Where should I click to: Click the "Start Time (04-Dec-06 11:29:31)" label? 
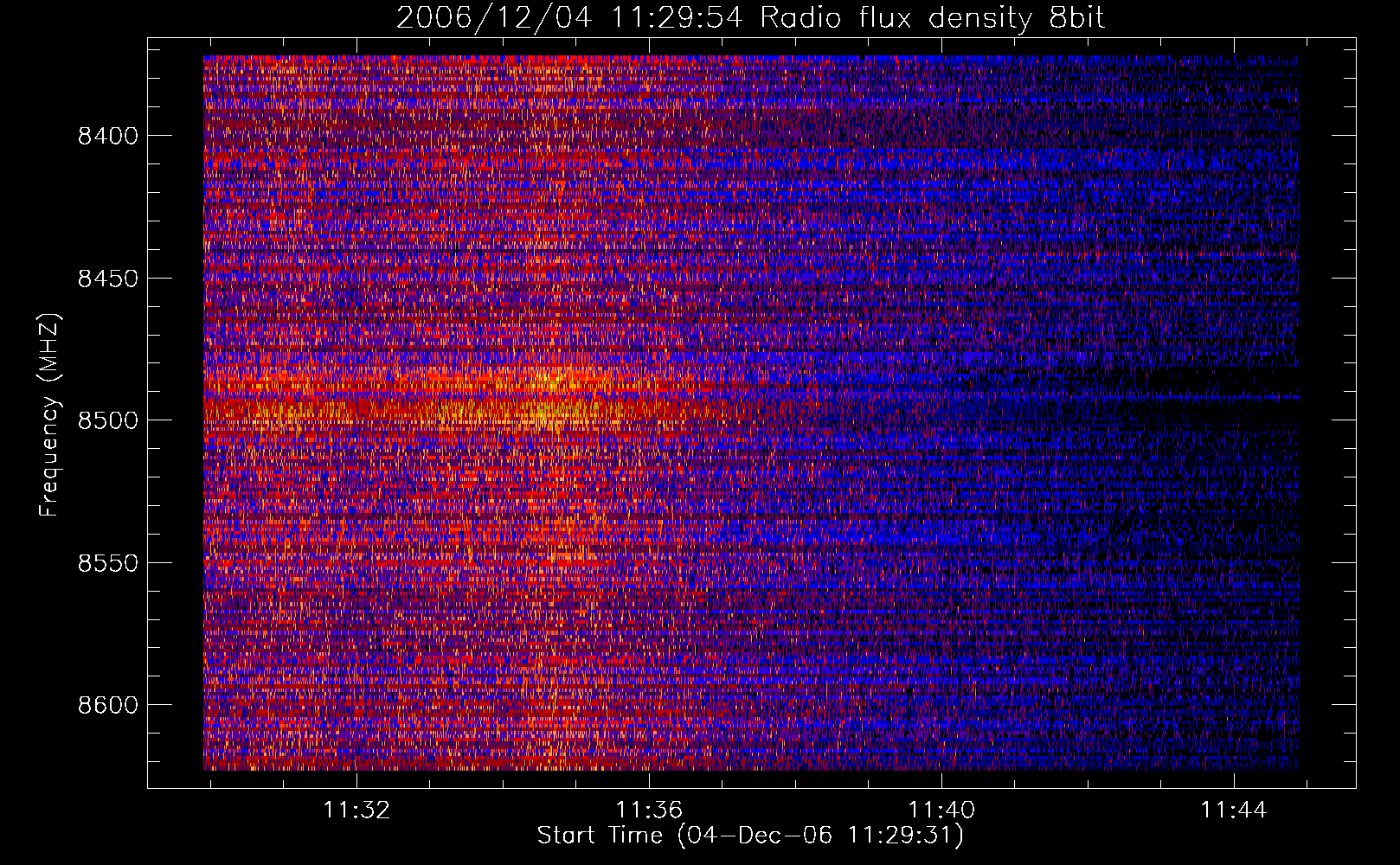[x=750, y=836]
